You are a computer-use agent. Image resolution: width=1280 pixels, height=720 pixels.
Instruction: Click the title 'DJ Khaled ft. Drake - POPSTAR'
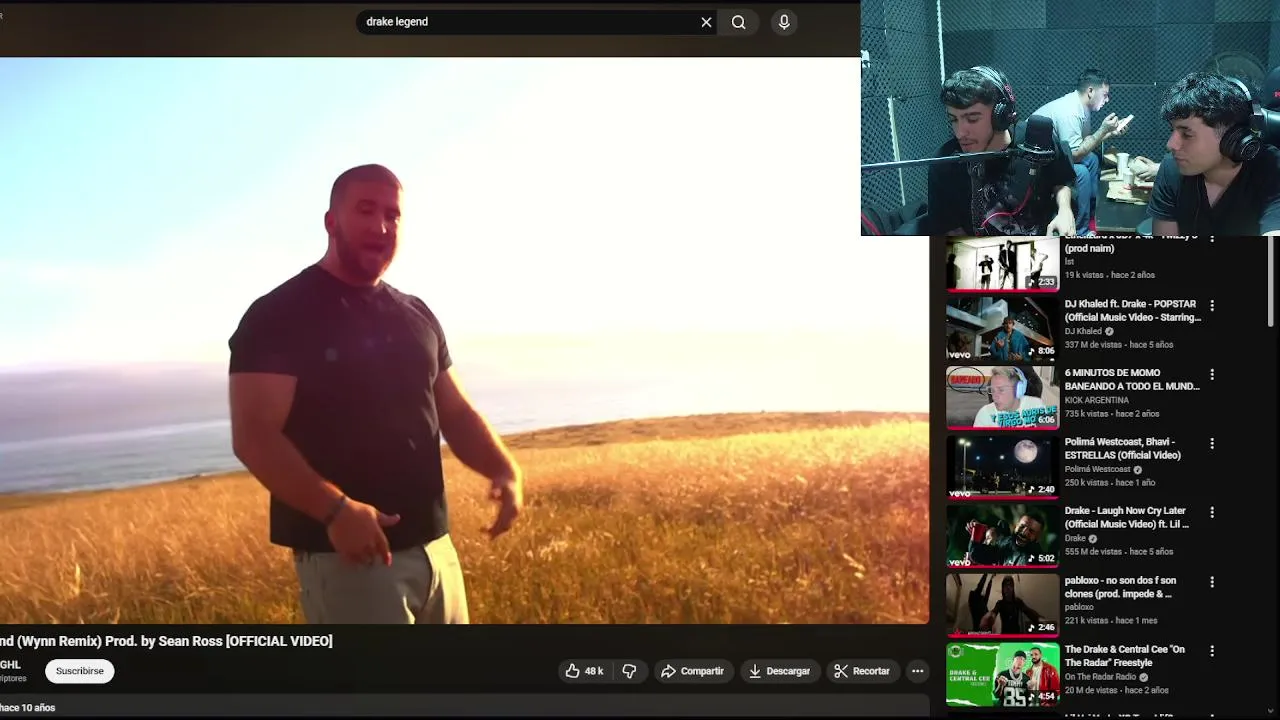pos(1132,310)
